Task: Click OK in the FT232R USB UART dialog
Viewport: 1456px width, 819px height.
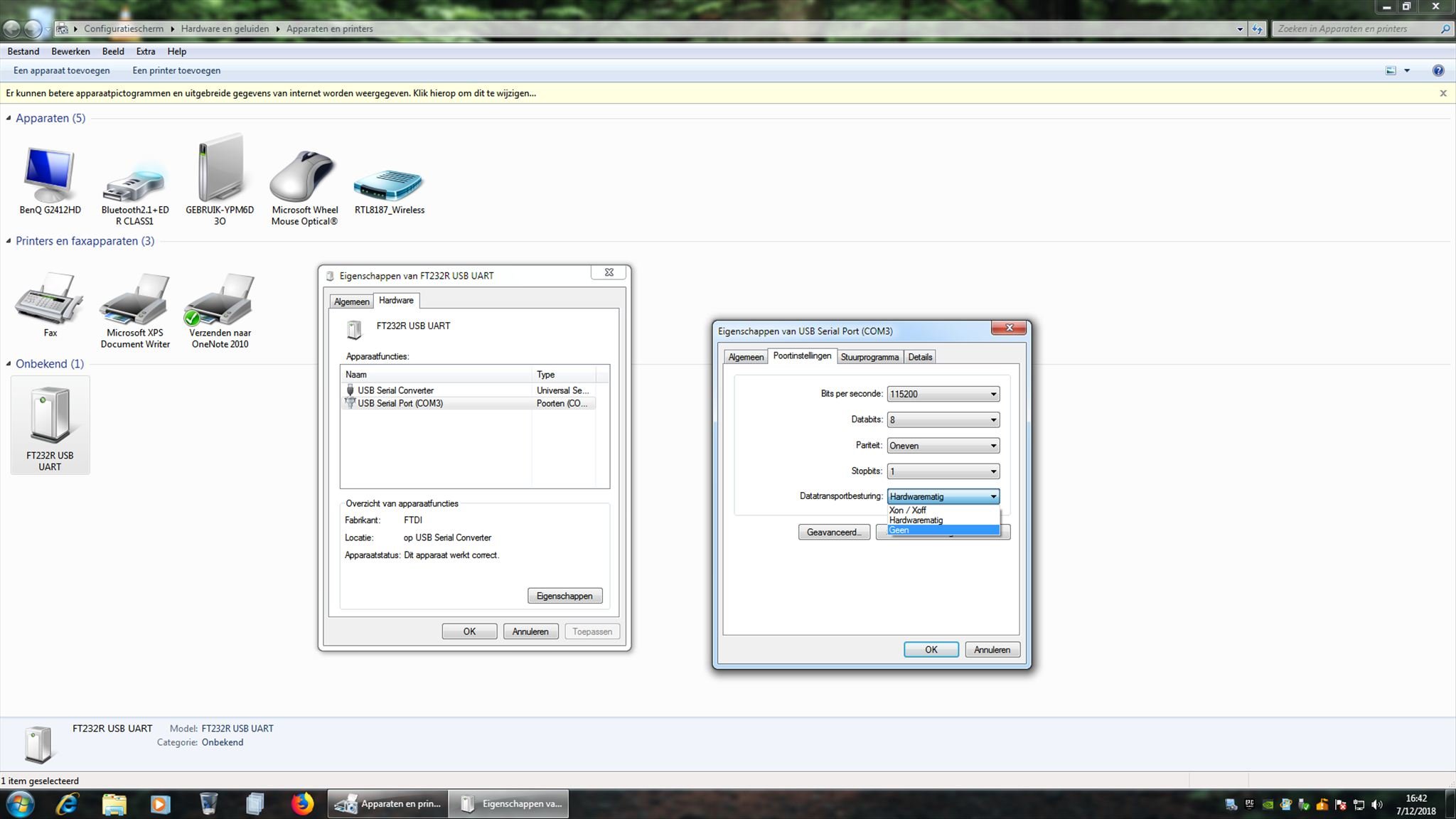Action: click(469, 631)
